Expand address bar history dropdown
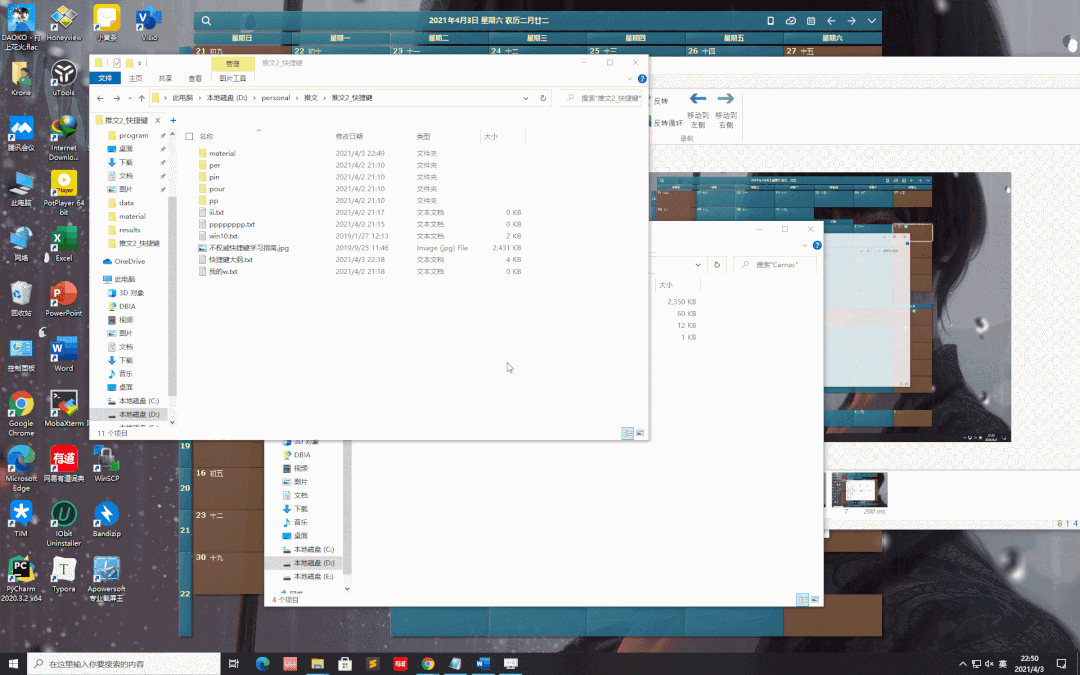Screen dimensions: 1080x675 pos(526,98)
